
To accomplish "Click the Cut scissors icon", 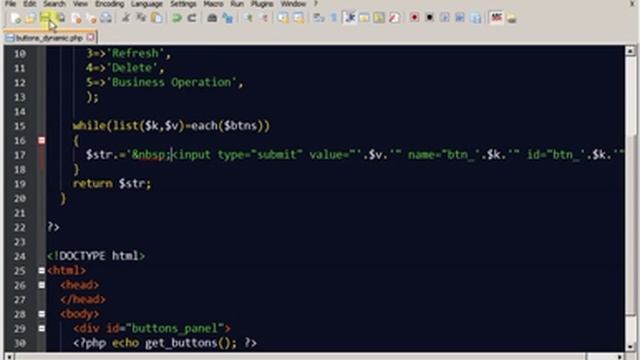I will pyautogui.click(x=126, y=18).
